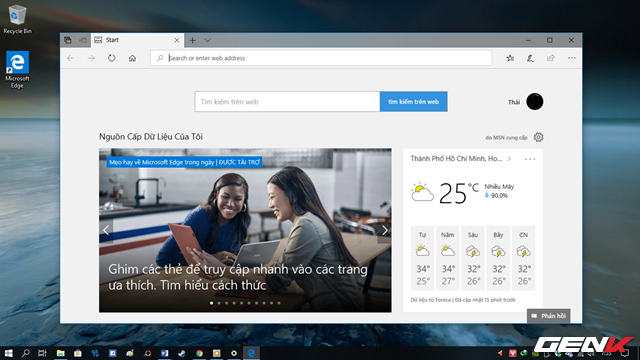Click the CN forecast day

coord(523,258)
